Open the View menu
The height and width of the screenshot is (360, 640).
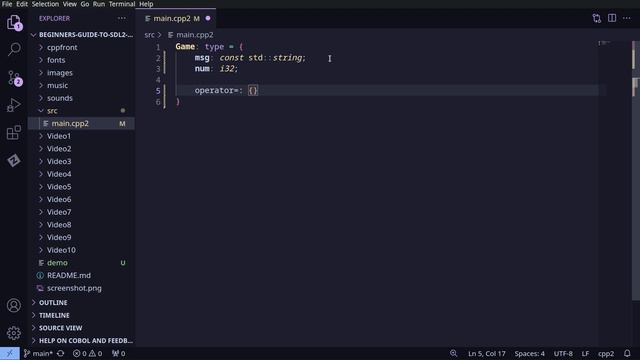(69, 4)
